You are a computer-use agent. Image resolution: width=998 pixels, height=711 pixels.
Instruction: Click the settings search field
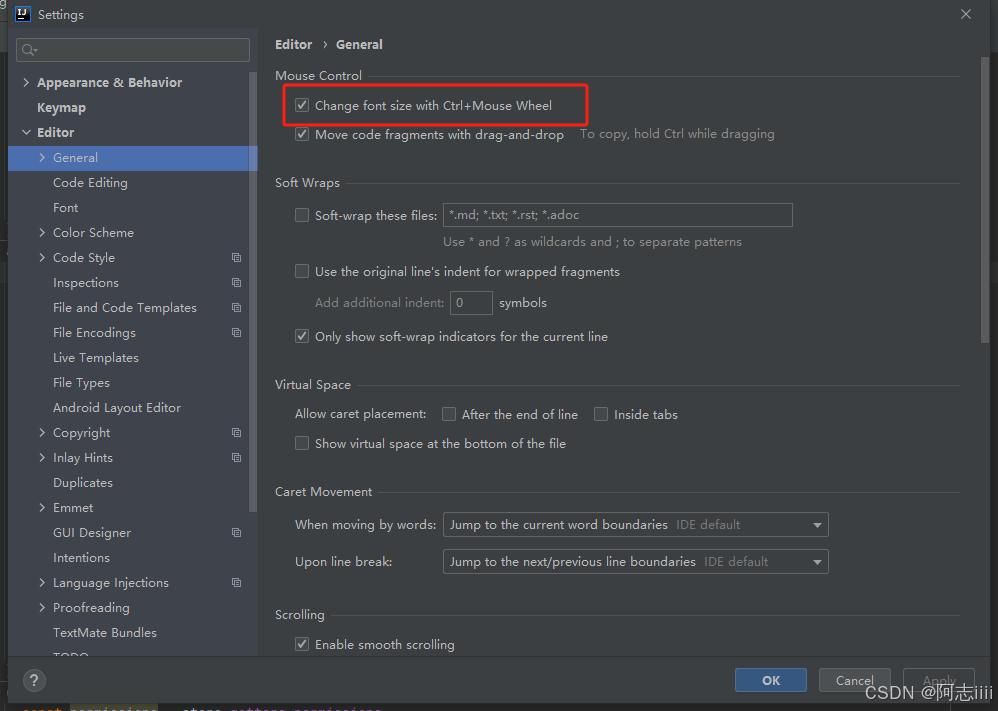point(133,50)
